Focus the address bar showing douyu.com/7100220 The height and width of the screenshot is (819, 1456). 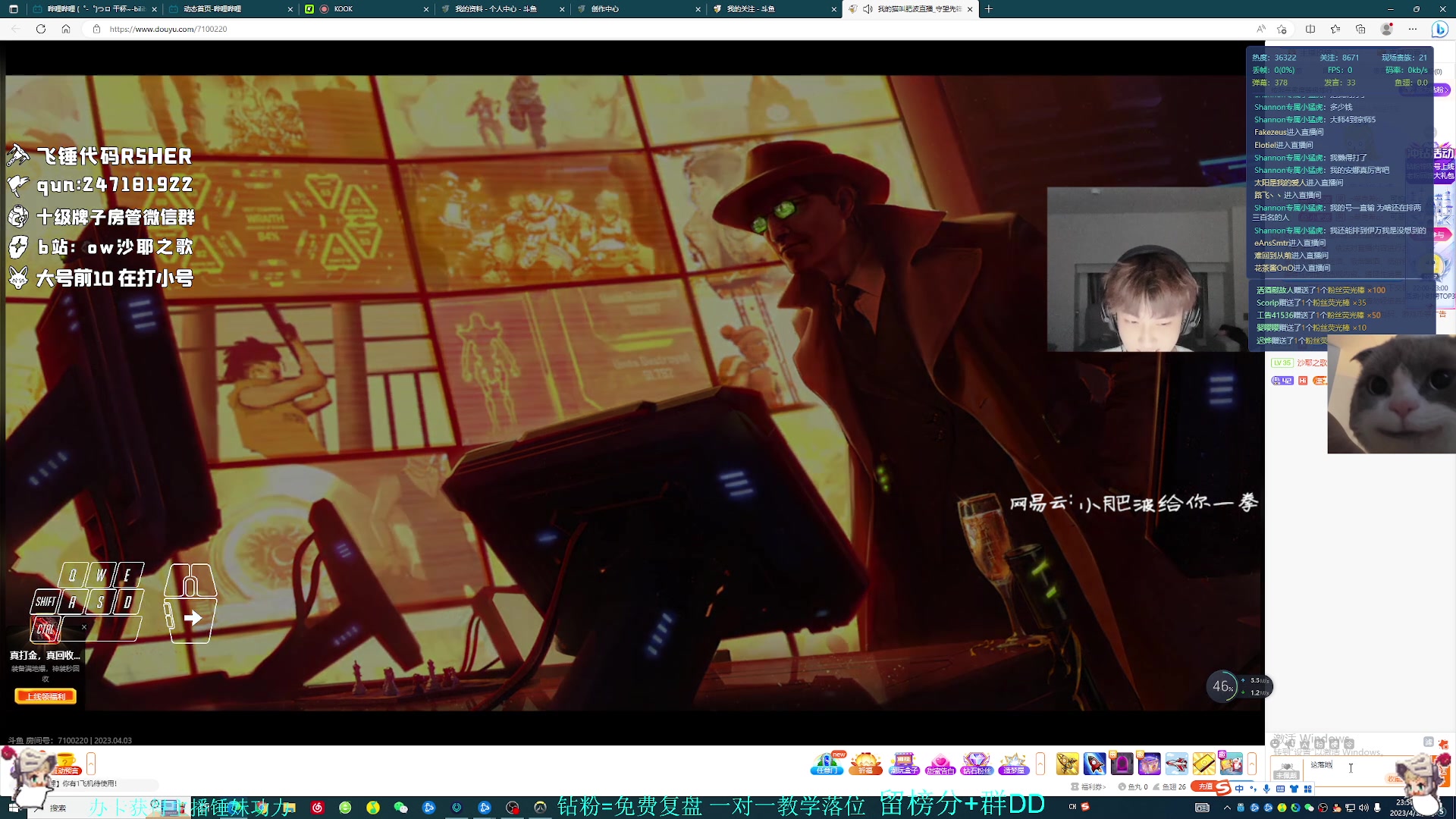pyautogui.click(x=667, y=29)
